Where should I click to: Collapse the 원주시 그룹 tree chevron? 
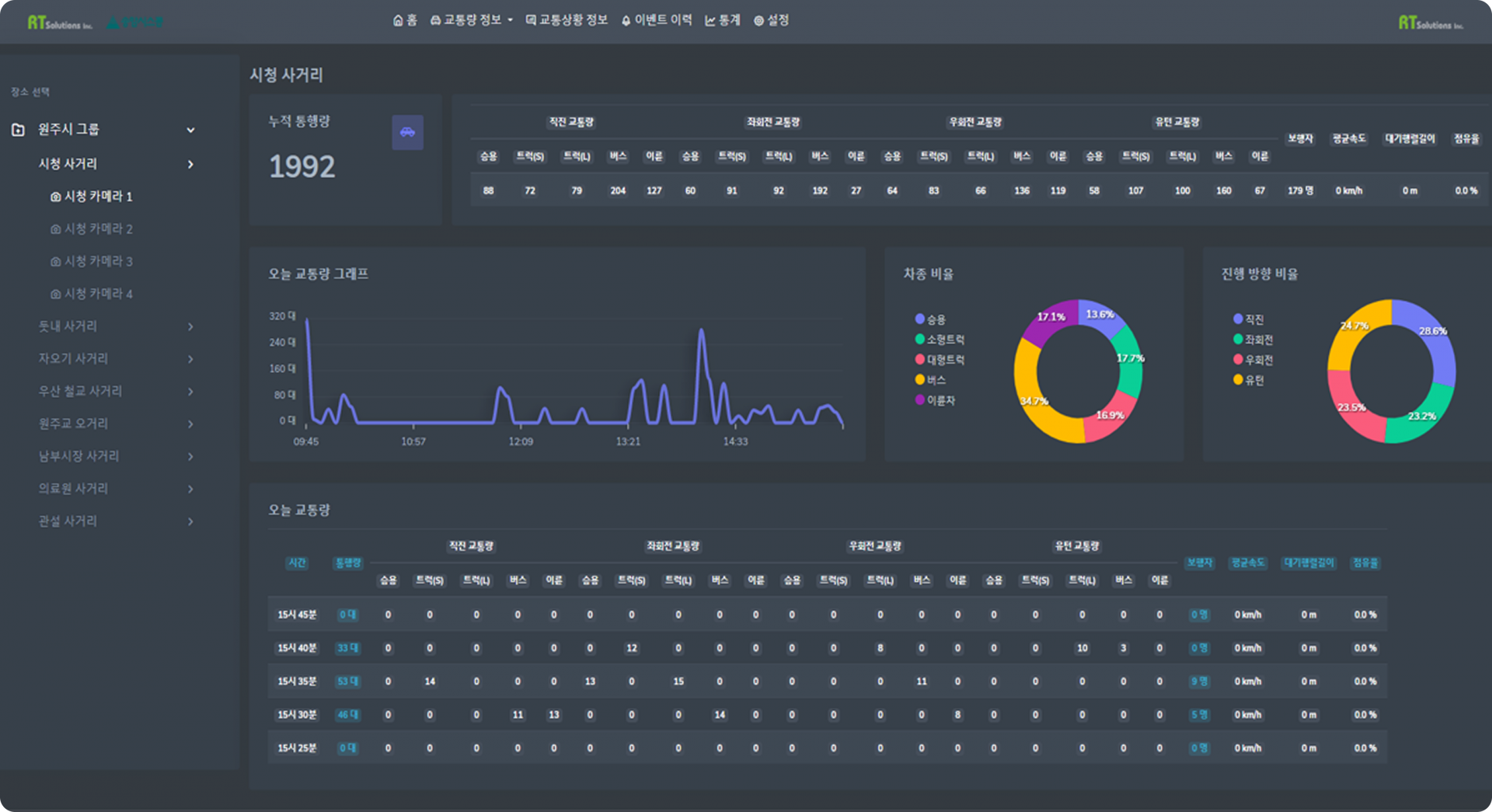click(x=190, y=131)
